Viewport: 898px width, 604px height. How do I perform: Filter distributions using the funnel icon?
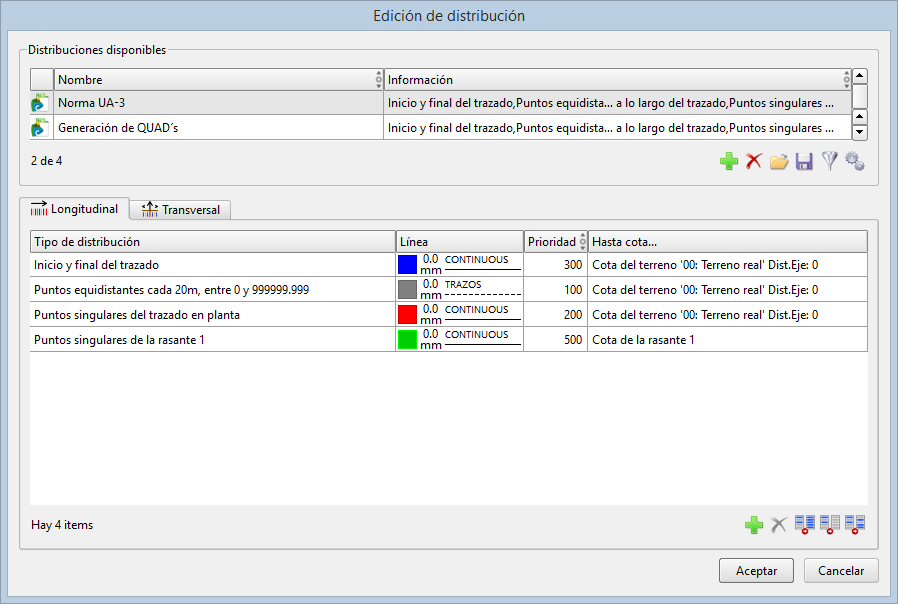829,161
